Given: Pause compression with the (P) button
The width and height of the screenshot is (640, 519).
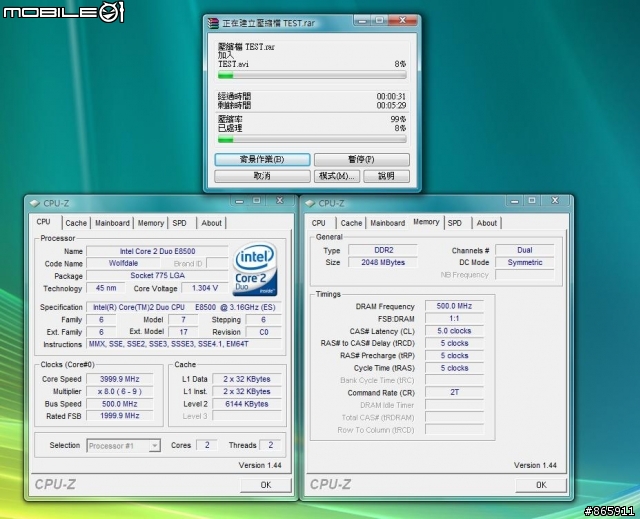Looking at the screenshot, I should pyautogui.click(x=362, y=160).
